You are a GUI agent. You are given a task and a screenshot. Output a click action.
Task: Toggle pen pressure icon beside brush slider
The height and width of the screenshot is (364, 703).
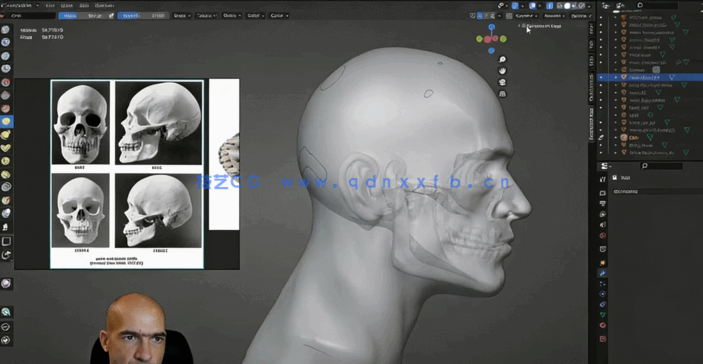coord(111,15)
